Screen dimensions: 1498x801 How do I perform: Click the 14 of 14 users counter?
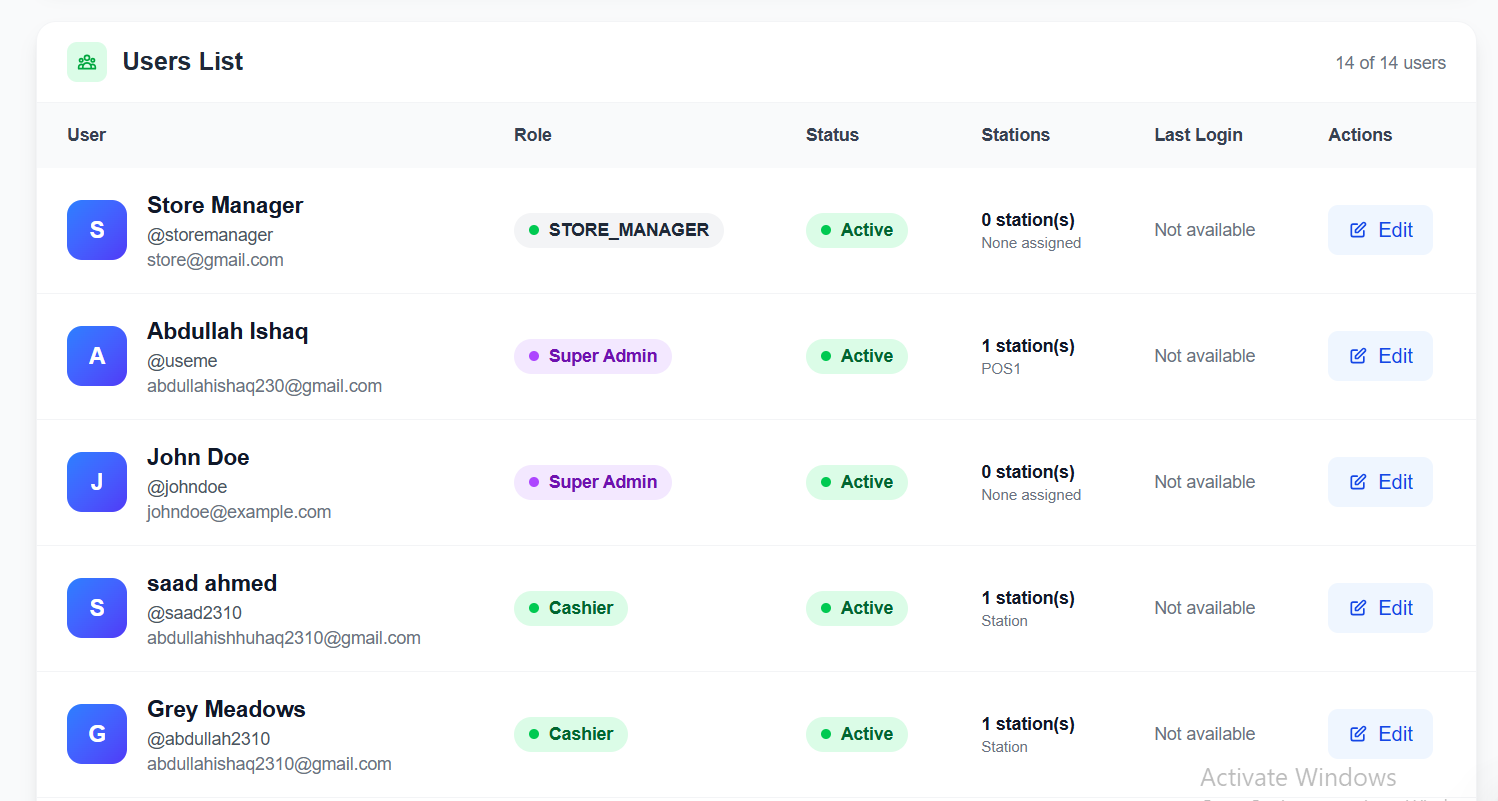(x=1391, y=62)
